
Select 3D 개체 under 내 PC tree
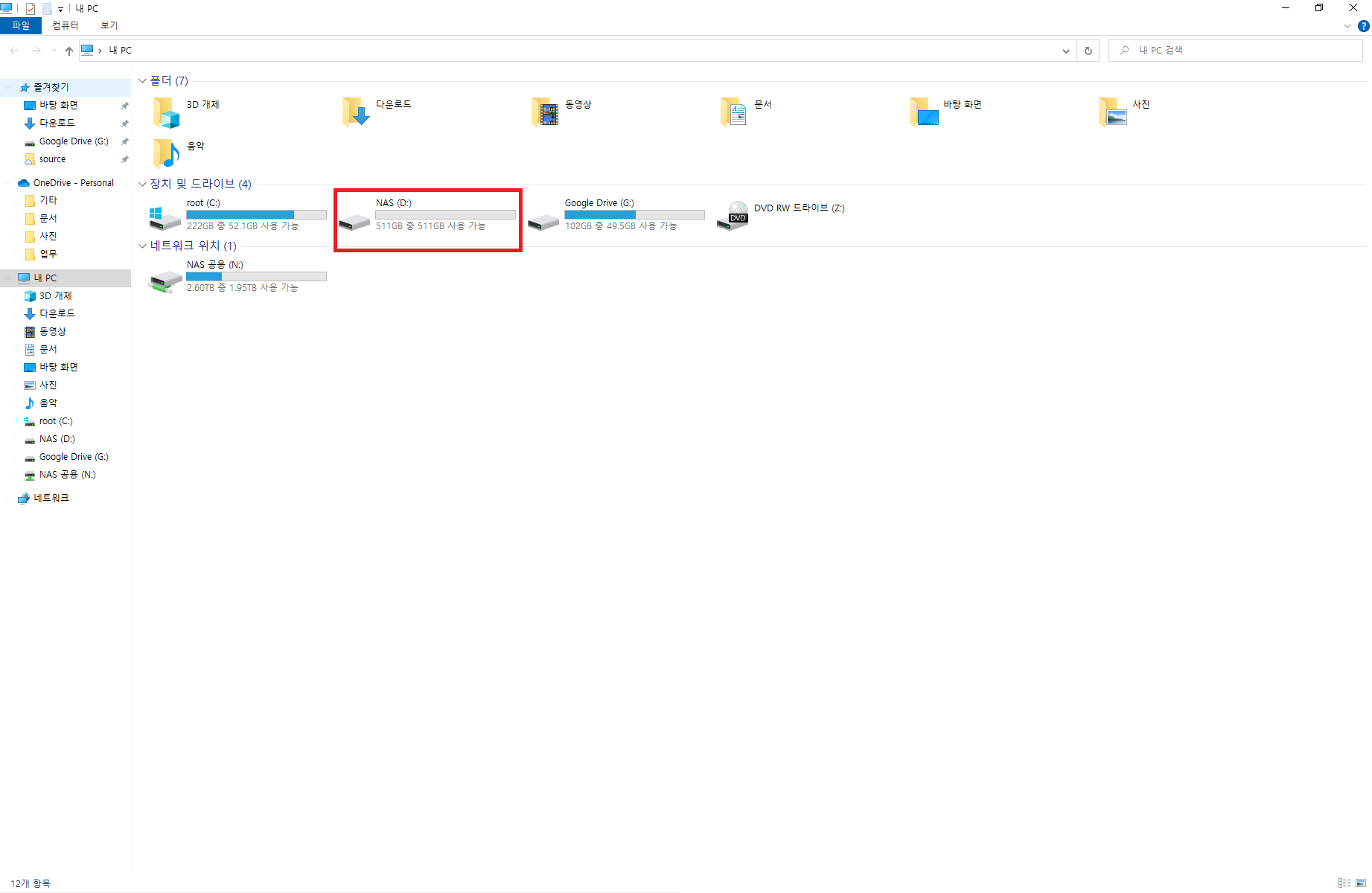[56, 296]
